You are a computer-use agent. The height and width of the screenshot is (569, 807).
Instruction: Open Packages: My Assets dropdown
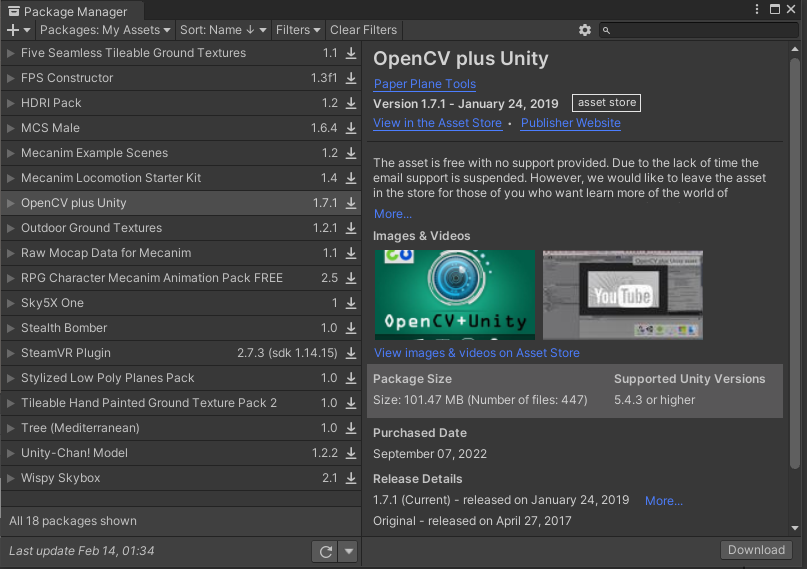tap(105, 30)
